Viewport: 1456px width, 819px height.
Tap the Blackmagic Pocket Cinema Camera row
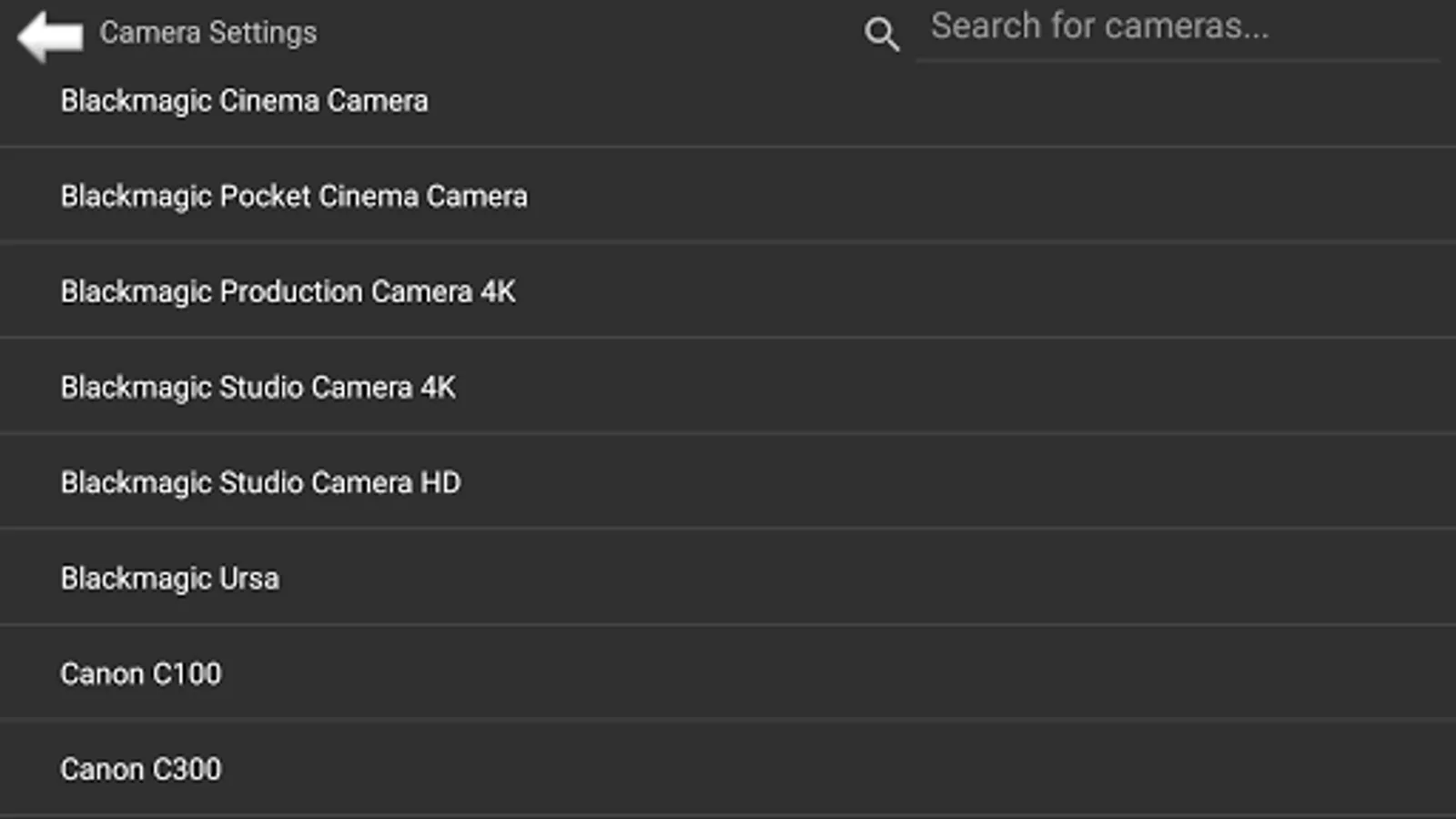294,197
